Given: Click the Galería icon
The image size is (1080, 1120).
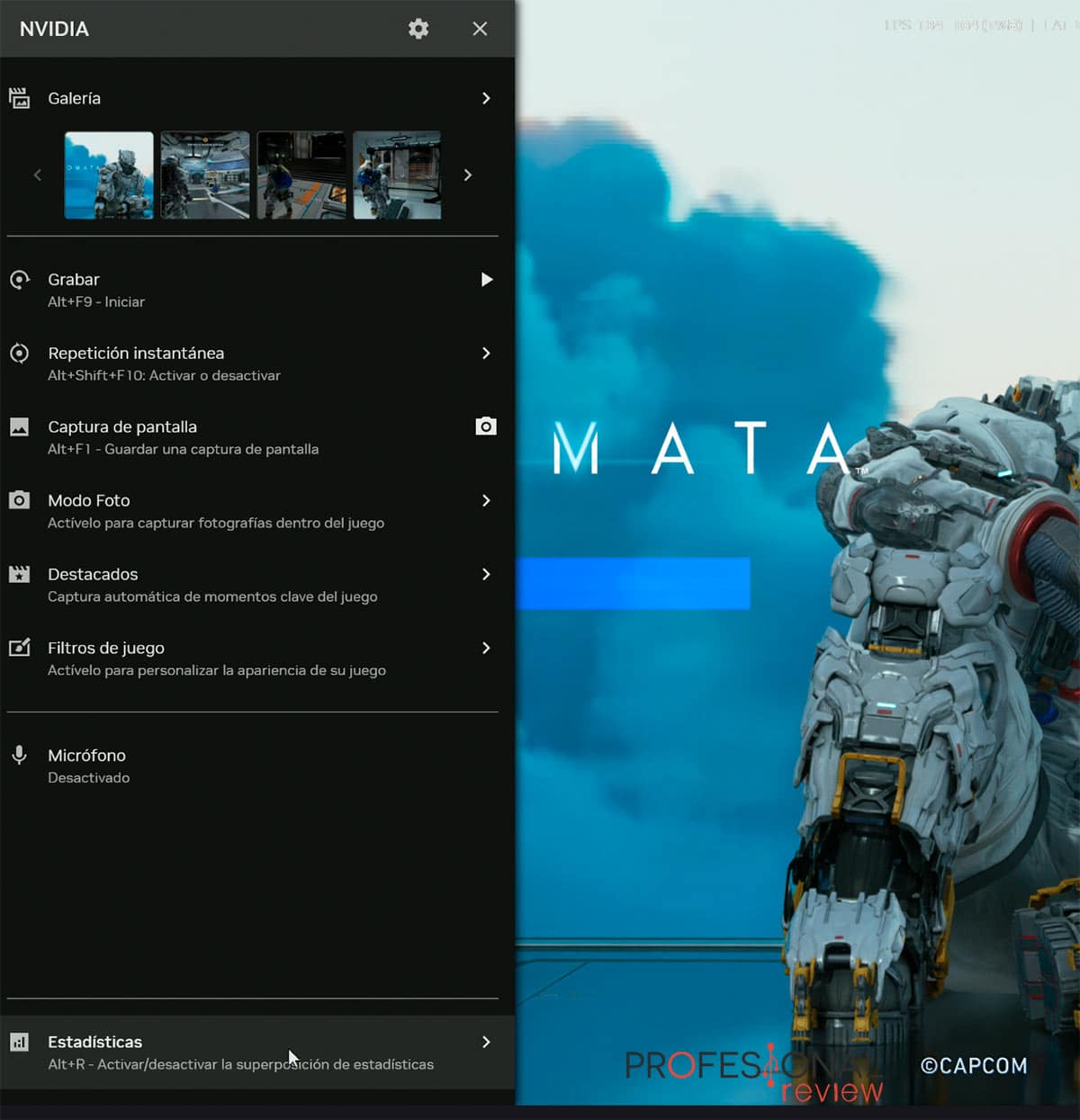Looking at the screenshot, I should pyautogui.click(x=19, y=98).
